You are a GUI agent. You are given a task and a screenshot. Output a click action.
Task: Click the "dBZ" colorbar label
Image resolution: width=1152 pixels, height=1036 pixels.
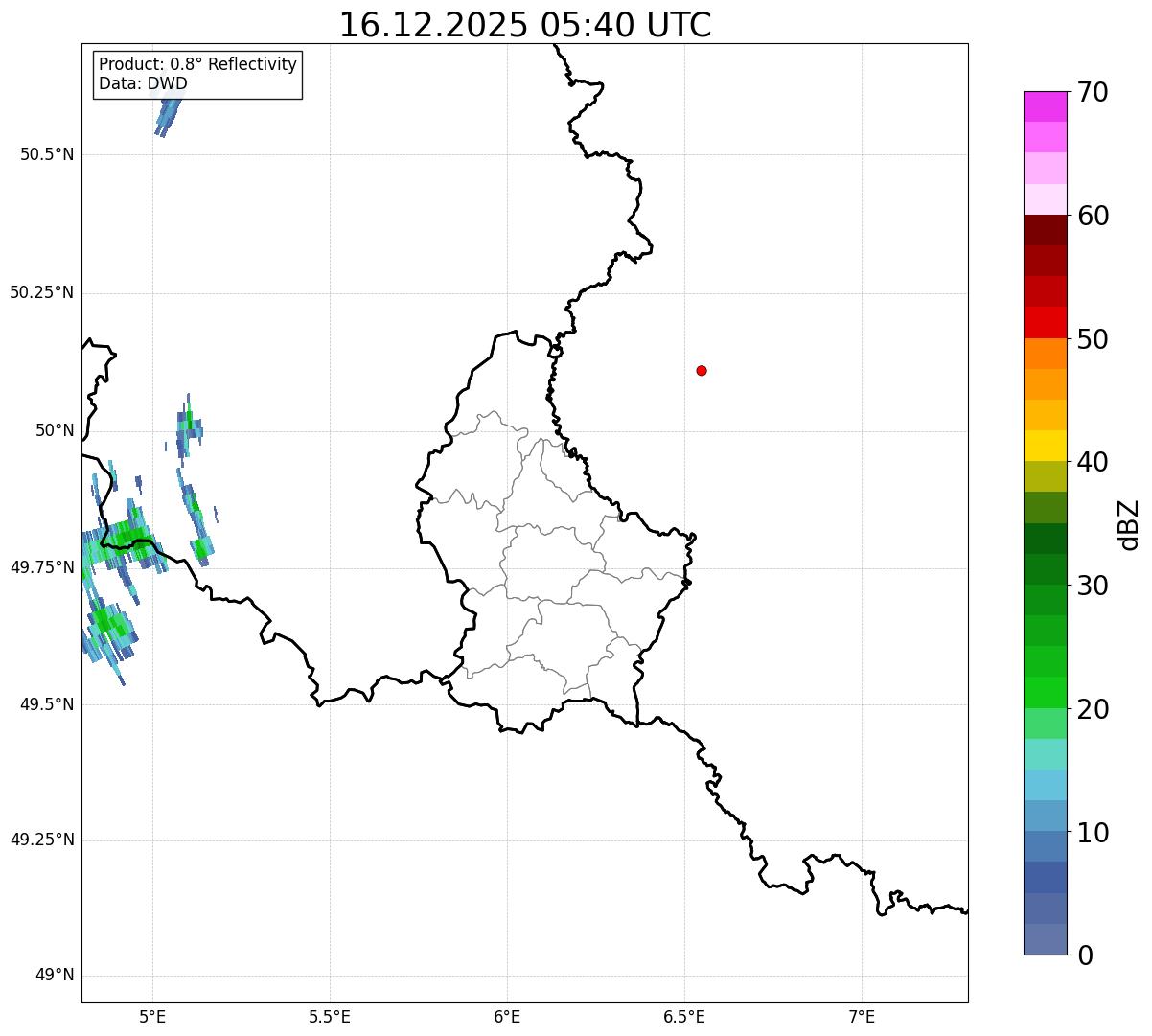(1129, 524)
